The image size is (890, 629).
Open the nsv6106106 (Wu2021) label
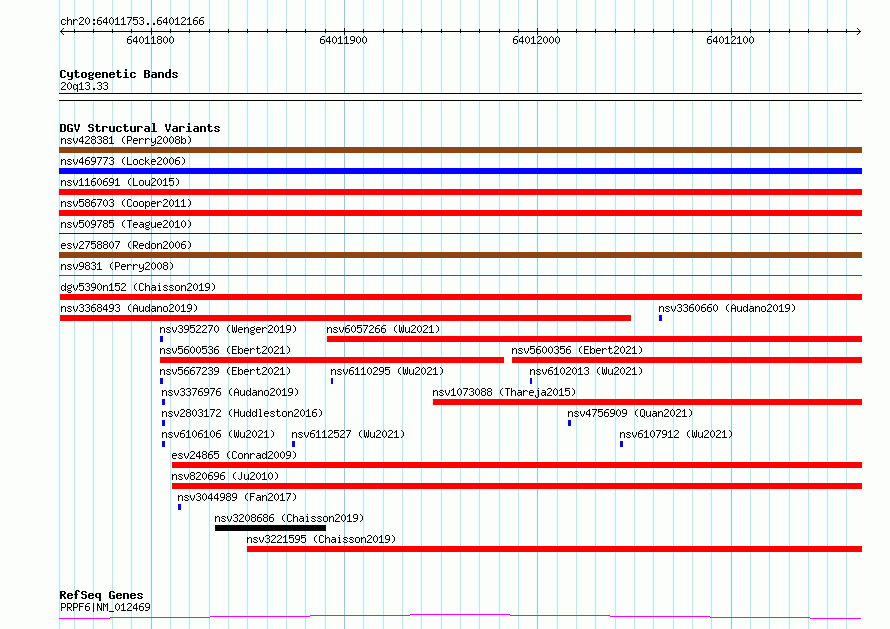click(x=218, y=434)
